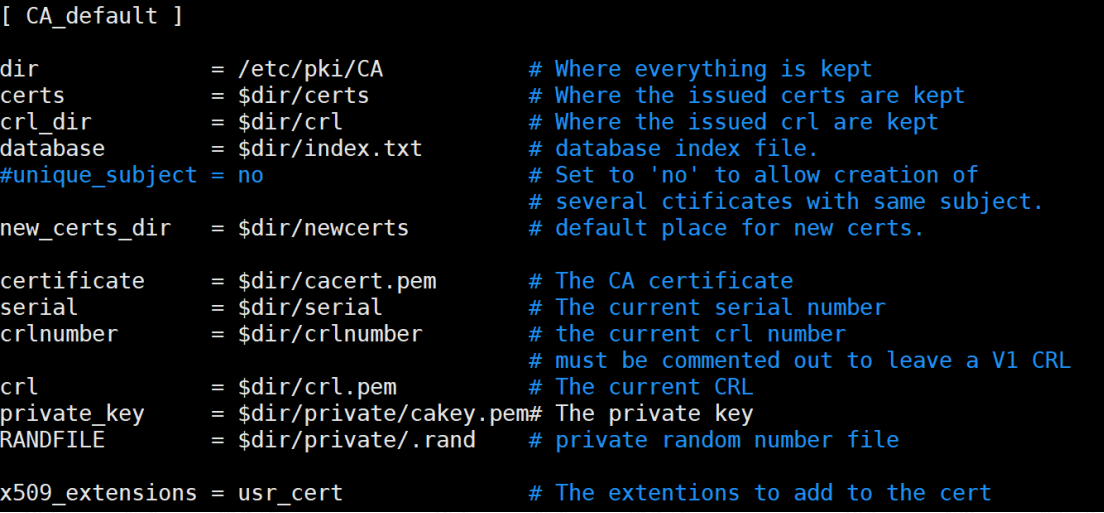Place cursor on $dir/index.txt

[330, 148]
